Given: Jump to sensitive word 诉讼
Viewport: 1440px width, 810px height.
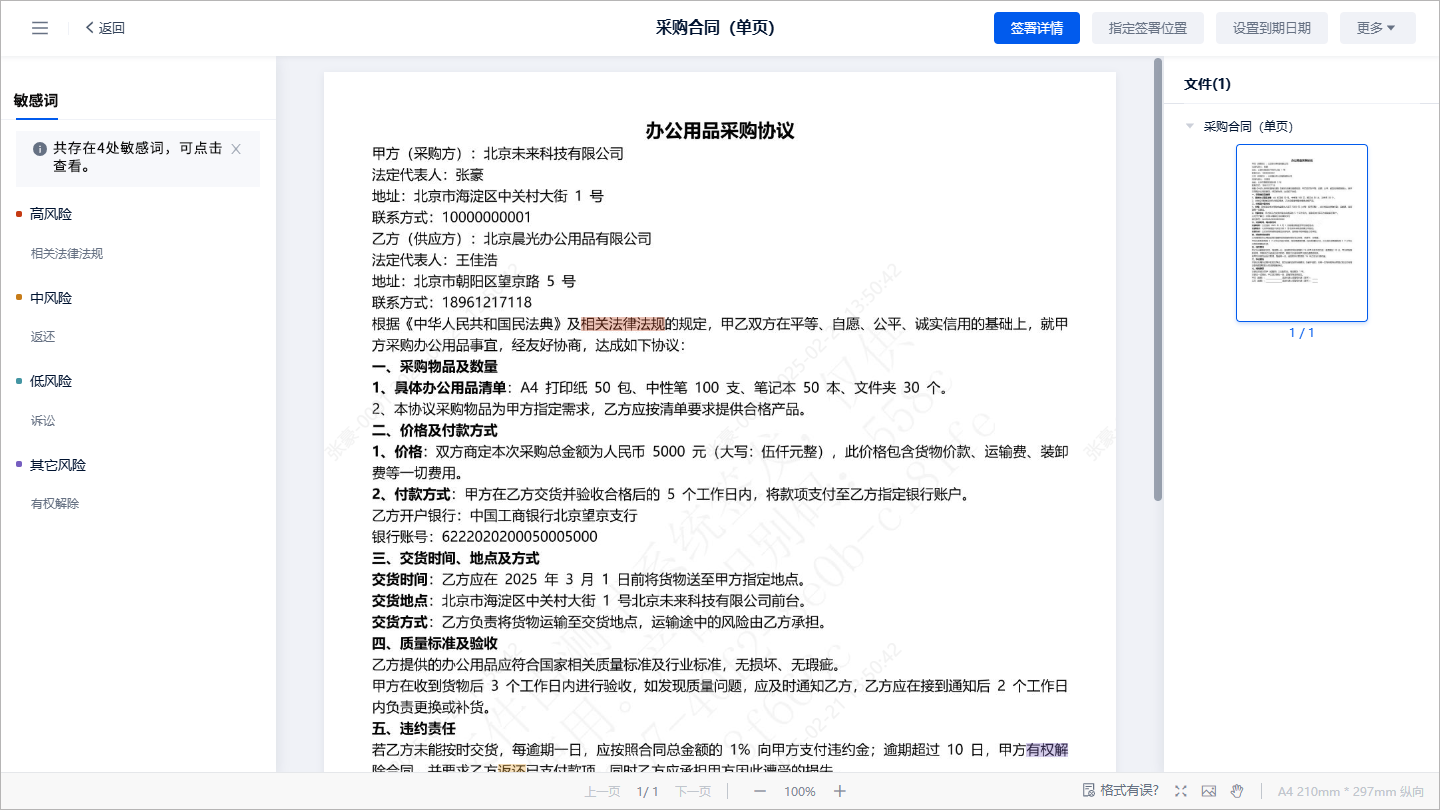Looking at the screenshot, I should point(43,421).
